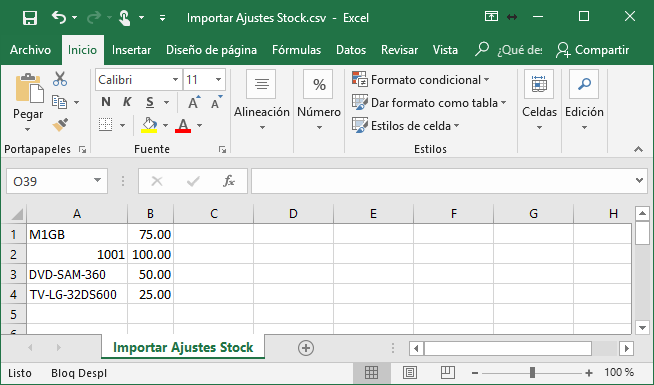Open Número format group

(x=319, y=100)
